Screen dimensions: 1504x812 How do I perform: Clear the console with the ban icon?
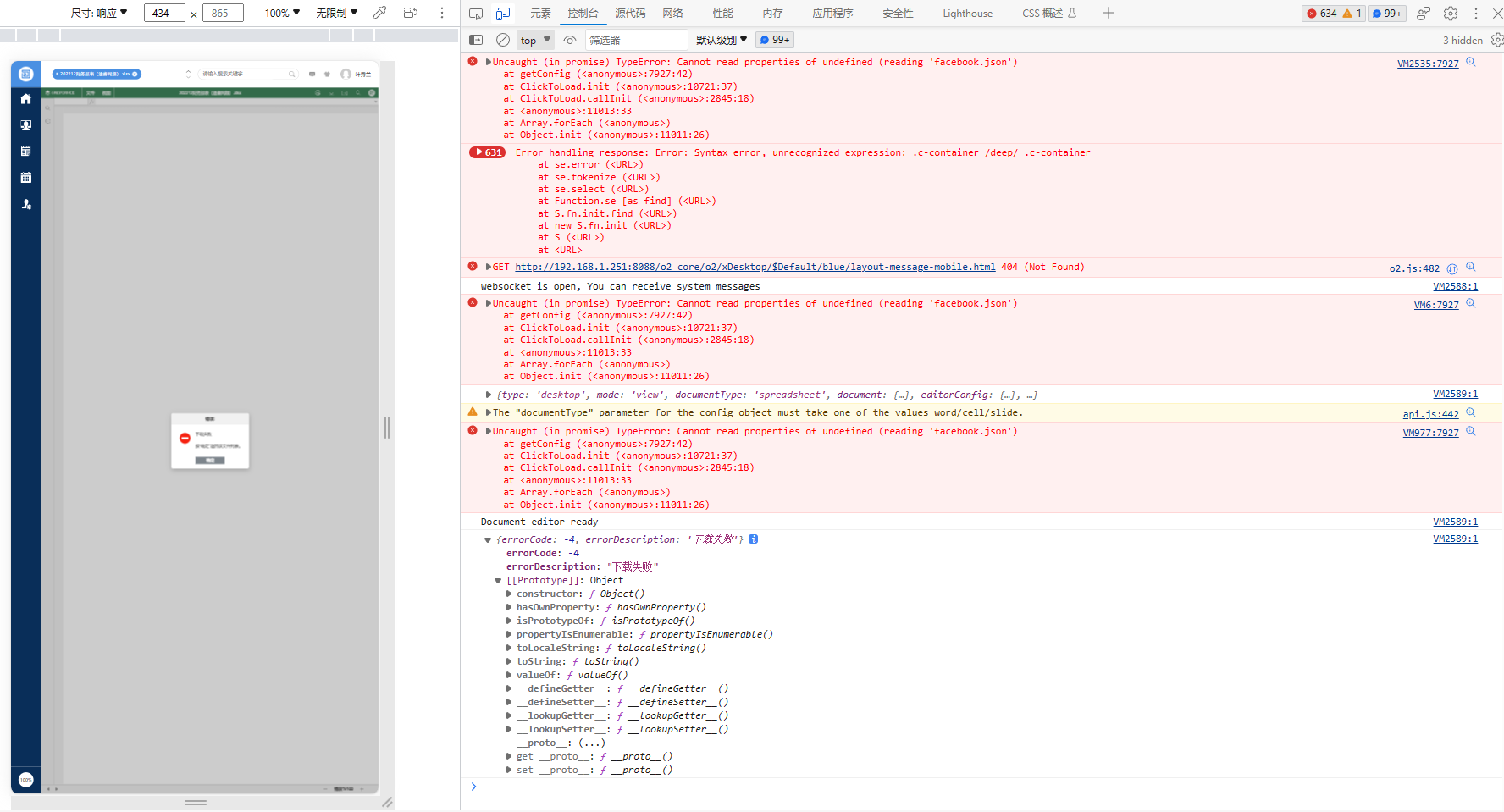[503, 40]
